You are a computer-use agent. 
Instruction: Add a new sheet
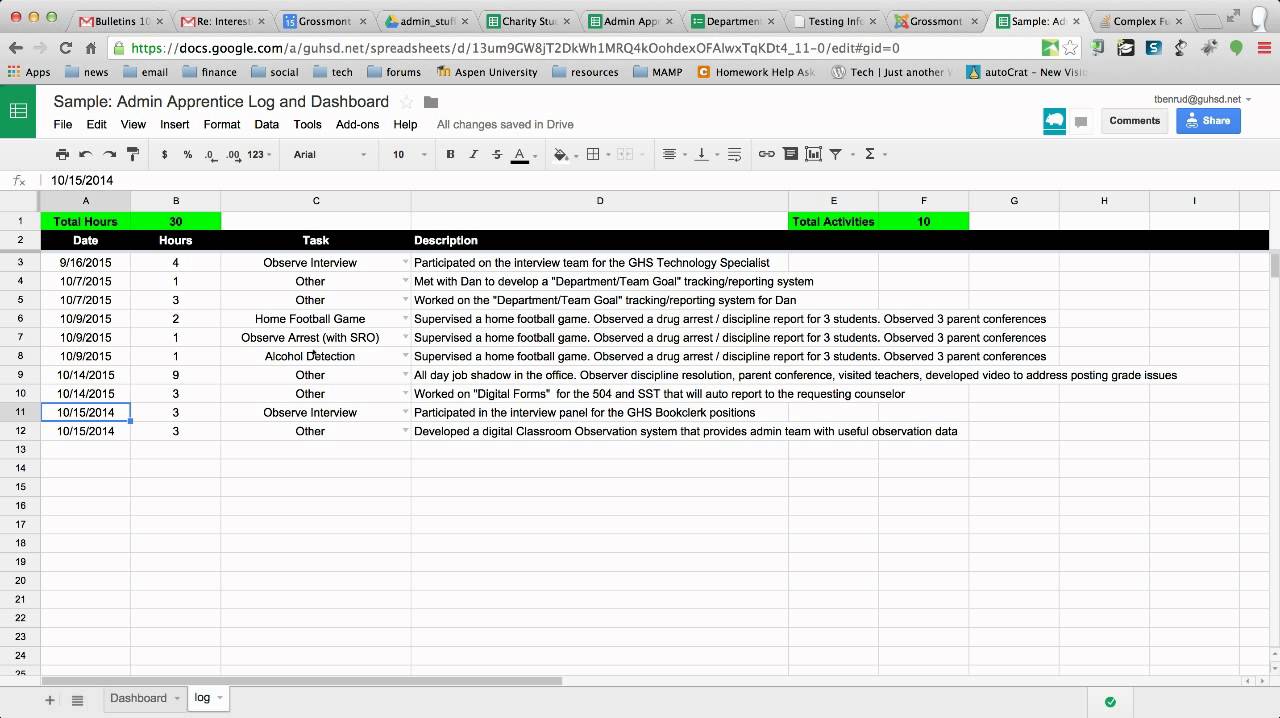(x=49, y=700)
